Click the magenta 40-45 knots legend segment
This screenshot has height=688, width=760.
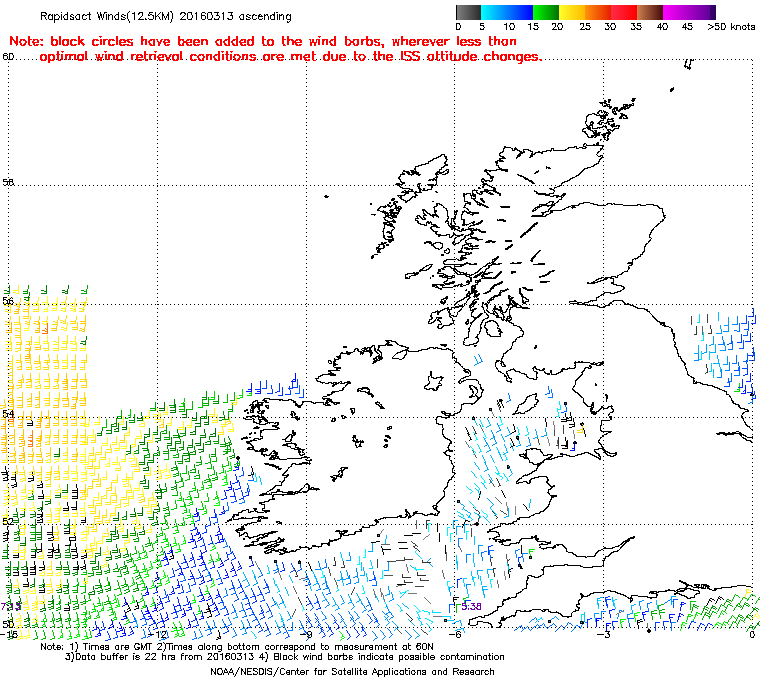[676, 12]
